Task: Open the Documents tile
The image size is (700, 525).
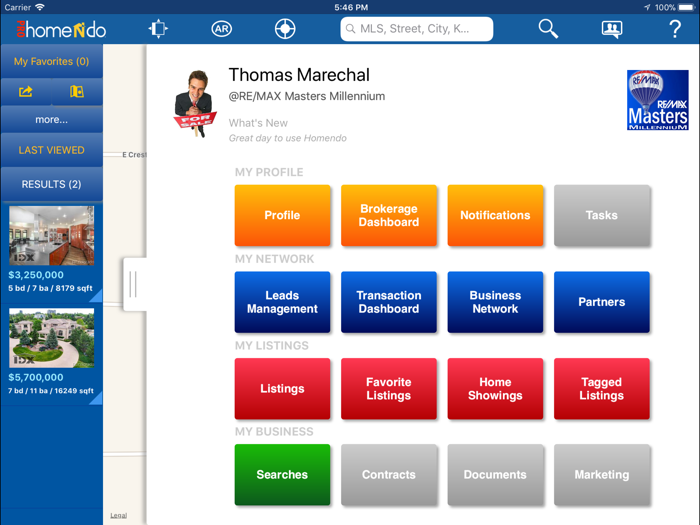Action: click(496, 475)
